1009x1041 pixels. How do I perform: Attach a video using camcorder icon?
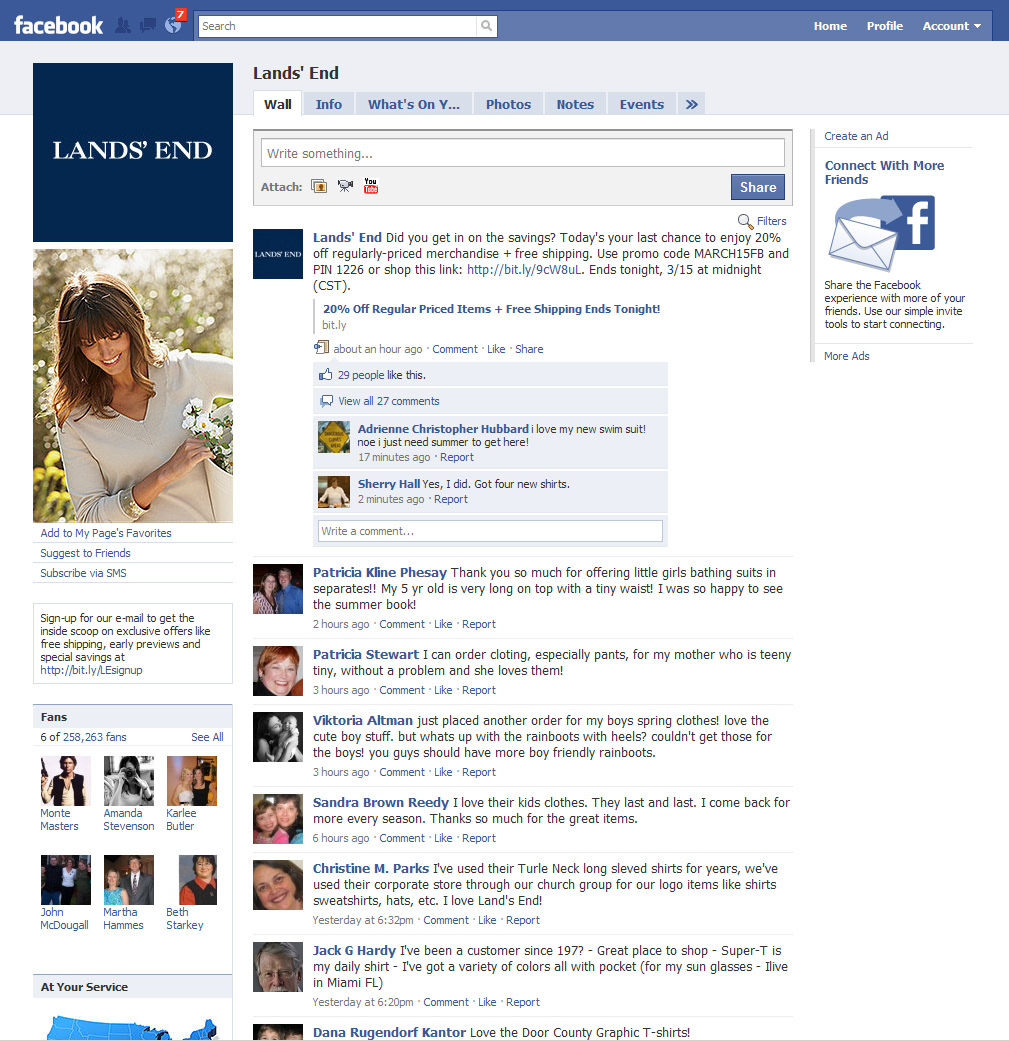pyautogui.click(x=345, y=186)
